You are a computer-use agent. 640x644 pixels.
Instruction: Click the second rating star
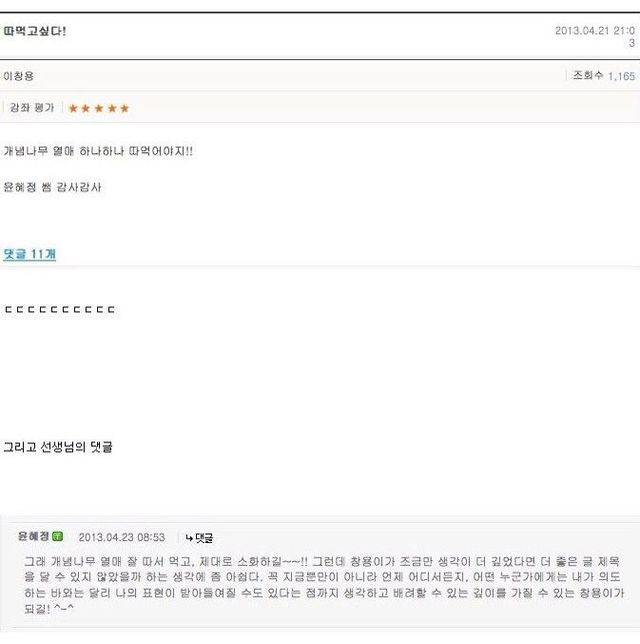(x=86, y=108)
